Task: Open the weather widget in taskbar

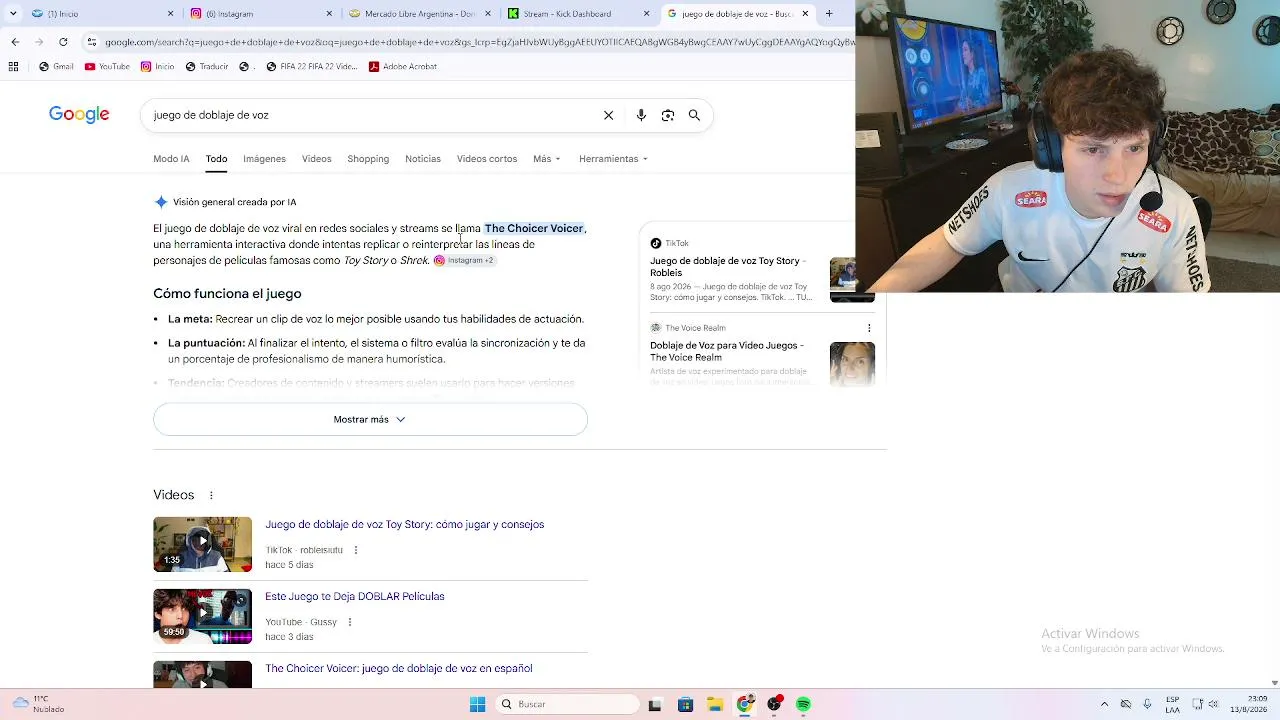Action: pyautogui.click(x=38, y=704)
